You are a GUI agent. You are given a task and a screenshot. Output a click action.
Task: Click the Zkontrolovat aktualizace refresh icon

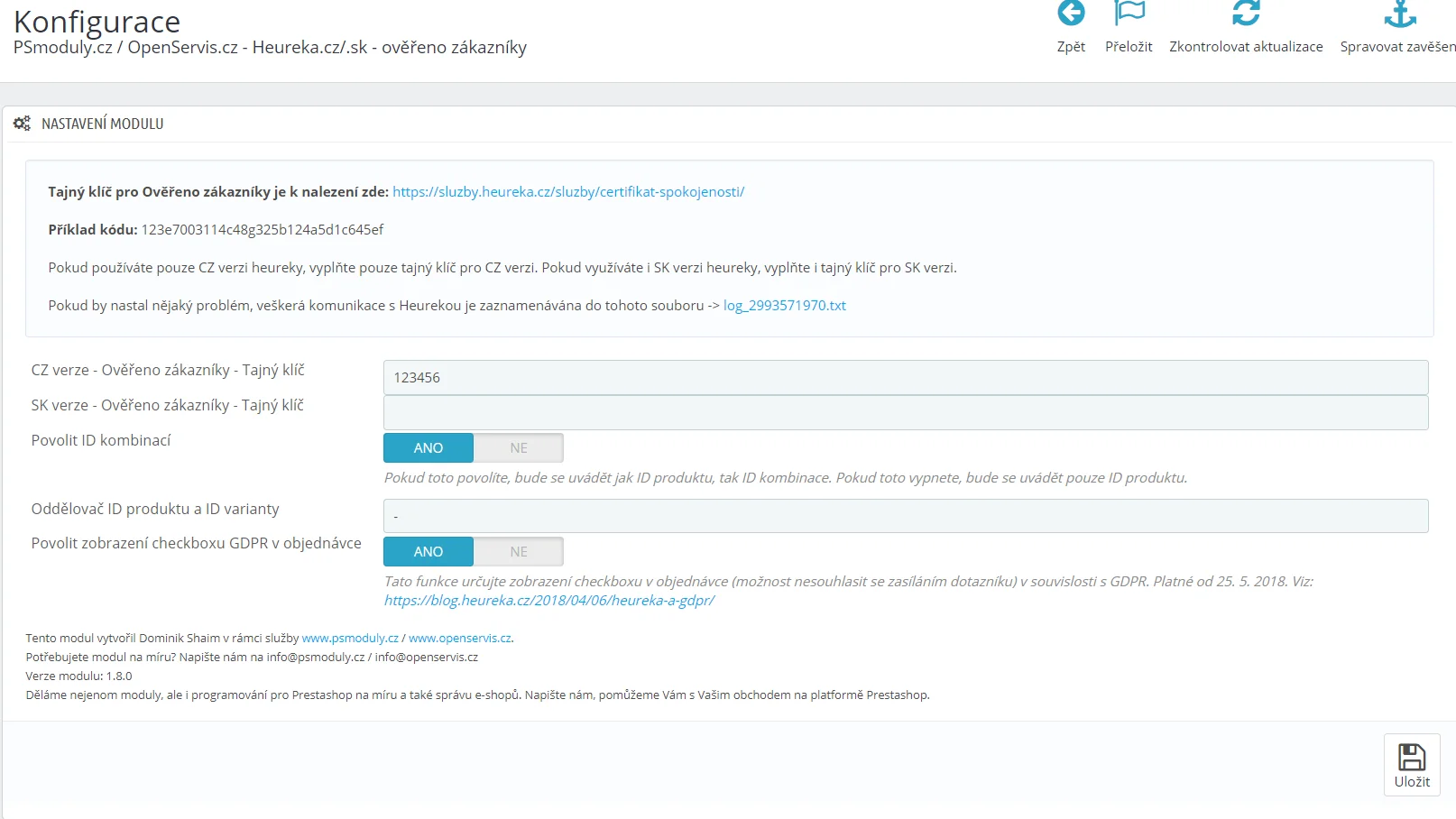coord(1246,14)
